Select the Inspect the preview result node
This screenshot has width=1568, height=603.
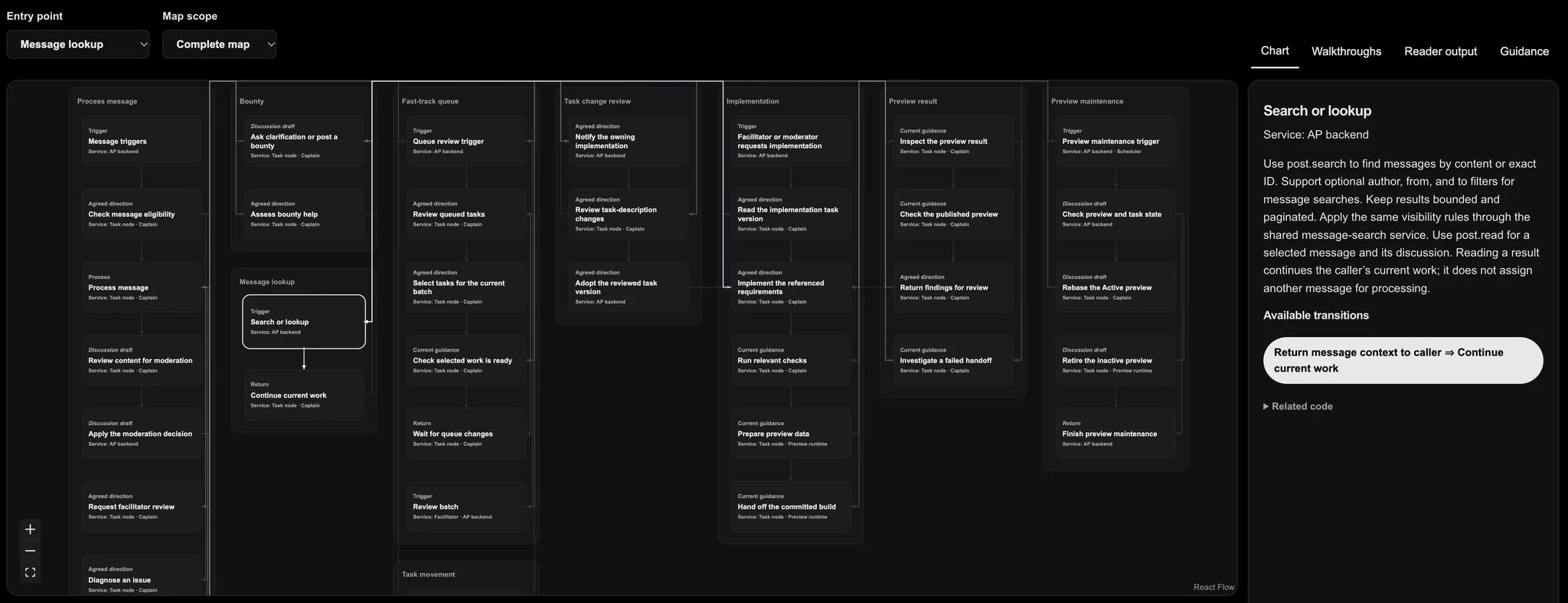[953, 141]
